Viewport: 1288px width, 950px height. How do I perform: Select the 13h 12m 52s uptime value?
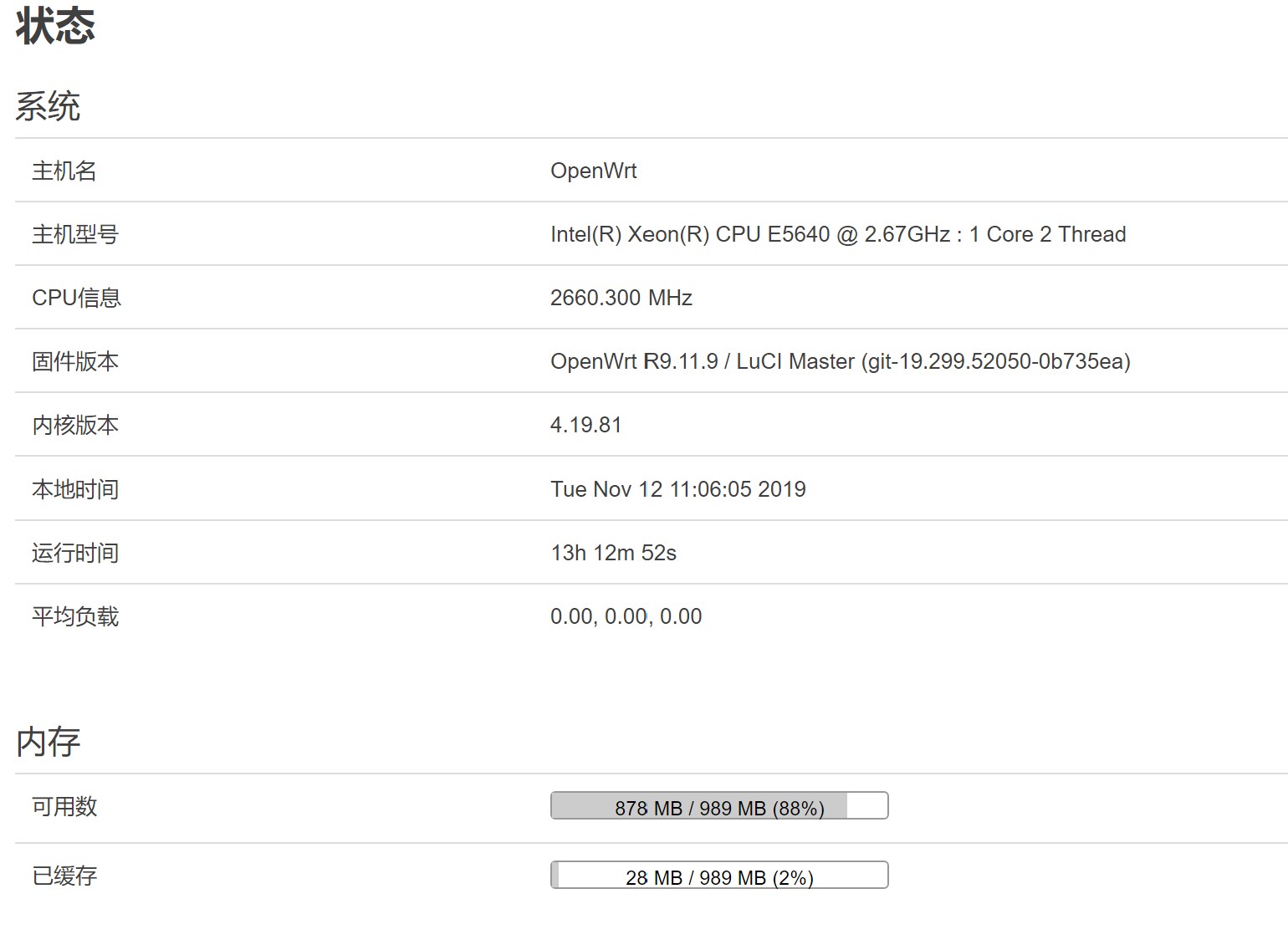click(x=613, y=552)
